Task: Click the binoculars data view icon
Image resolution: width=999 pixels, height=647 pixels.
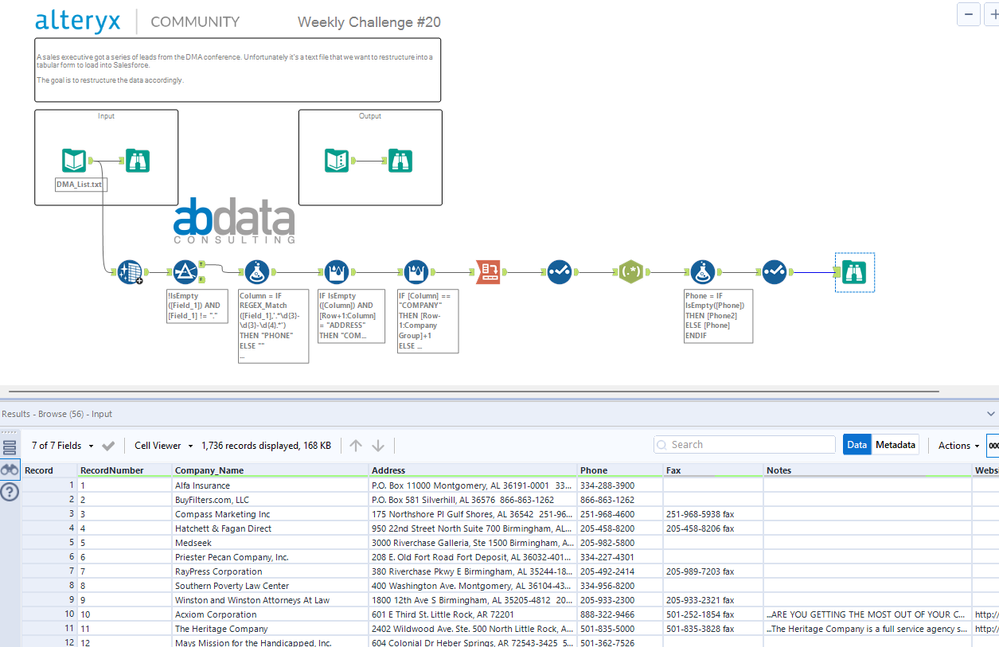Action: click(x=10, y=470)
